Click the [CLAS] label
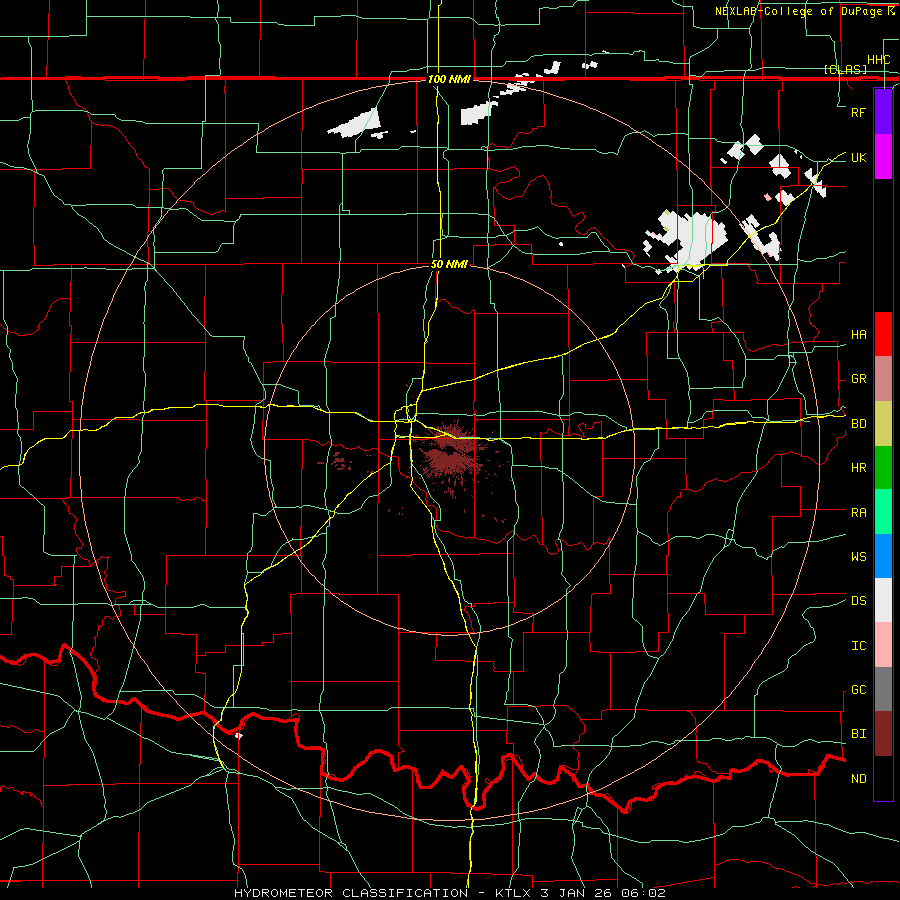Screen dimensions: 900x900 click(845, 69)
